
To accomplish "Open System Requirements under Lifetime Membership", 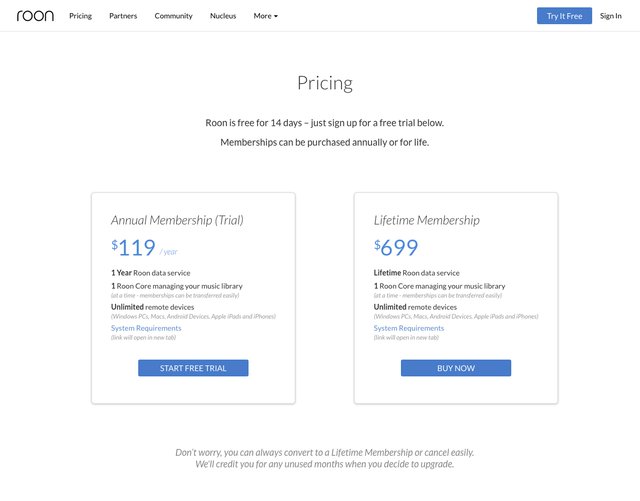I will (x=409, y=328).
